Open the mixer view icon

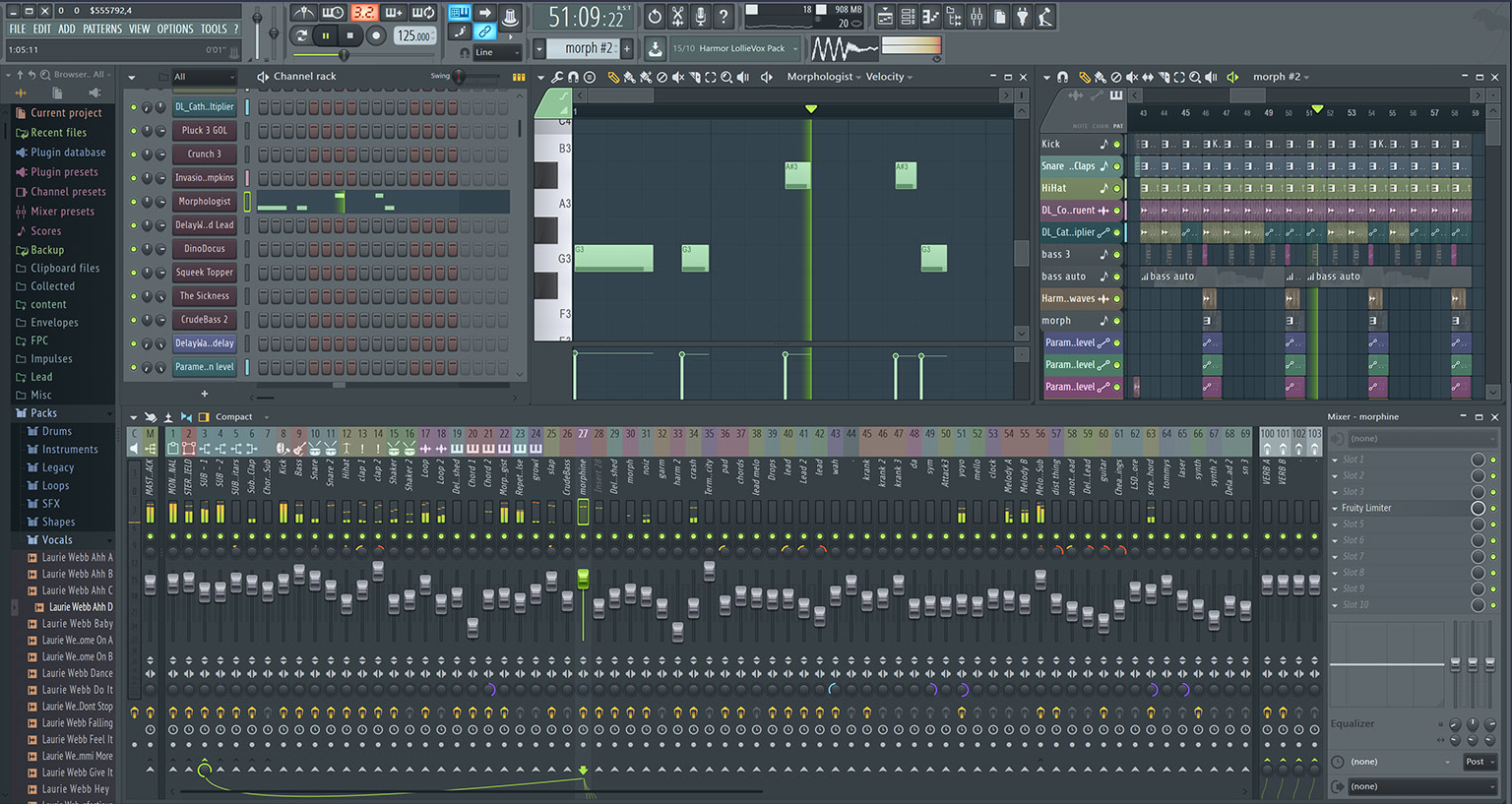pos(976,16)
